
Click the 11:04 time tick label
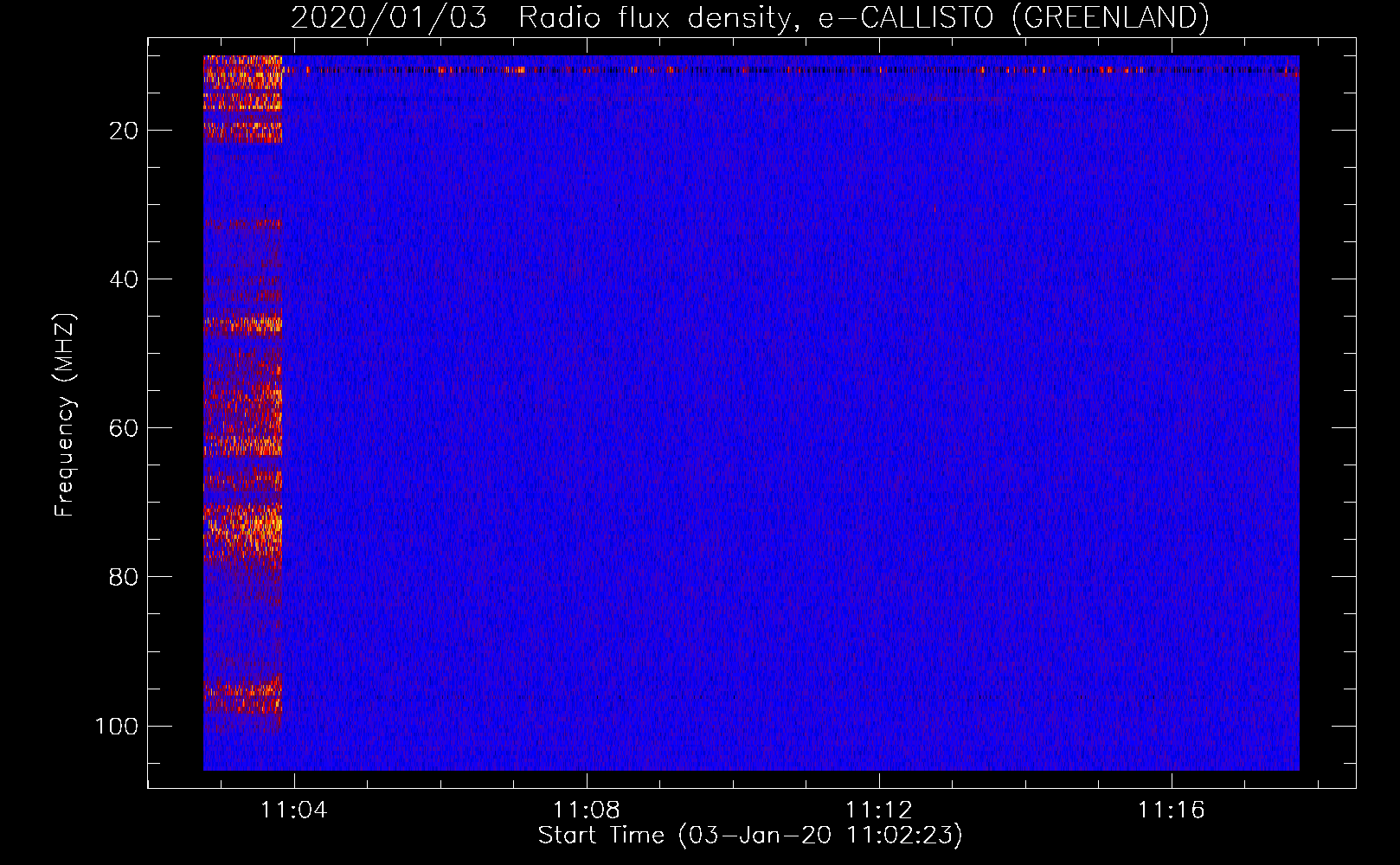click(294, 811)
